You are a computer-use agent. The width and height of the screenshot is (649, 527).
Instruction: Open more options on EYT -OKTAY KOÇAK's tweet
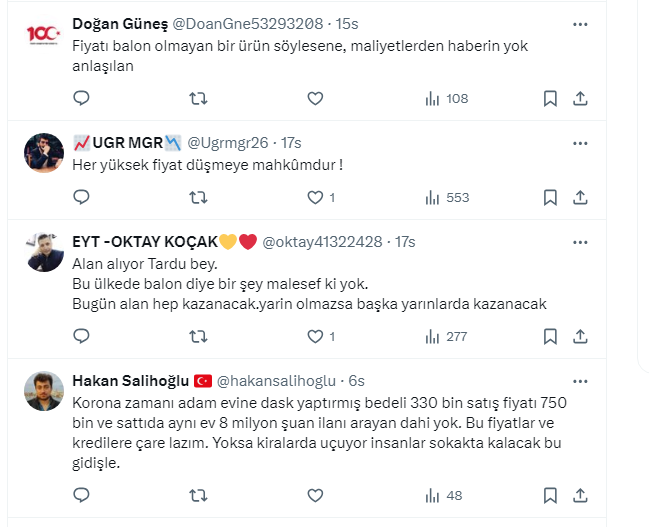[580, 241]
